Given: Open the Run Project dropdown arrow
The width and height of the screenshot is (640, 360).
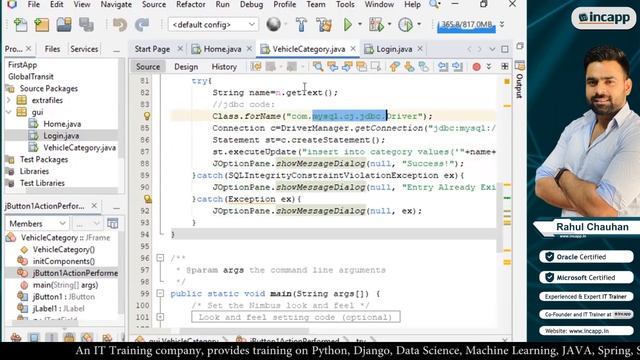Looking at the screenshot, I should (x=360, y=24).
